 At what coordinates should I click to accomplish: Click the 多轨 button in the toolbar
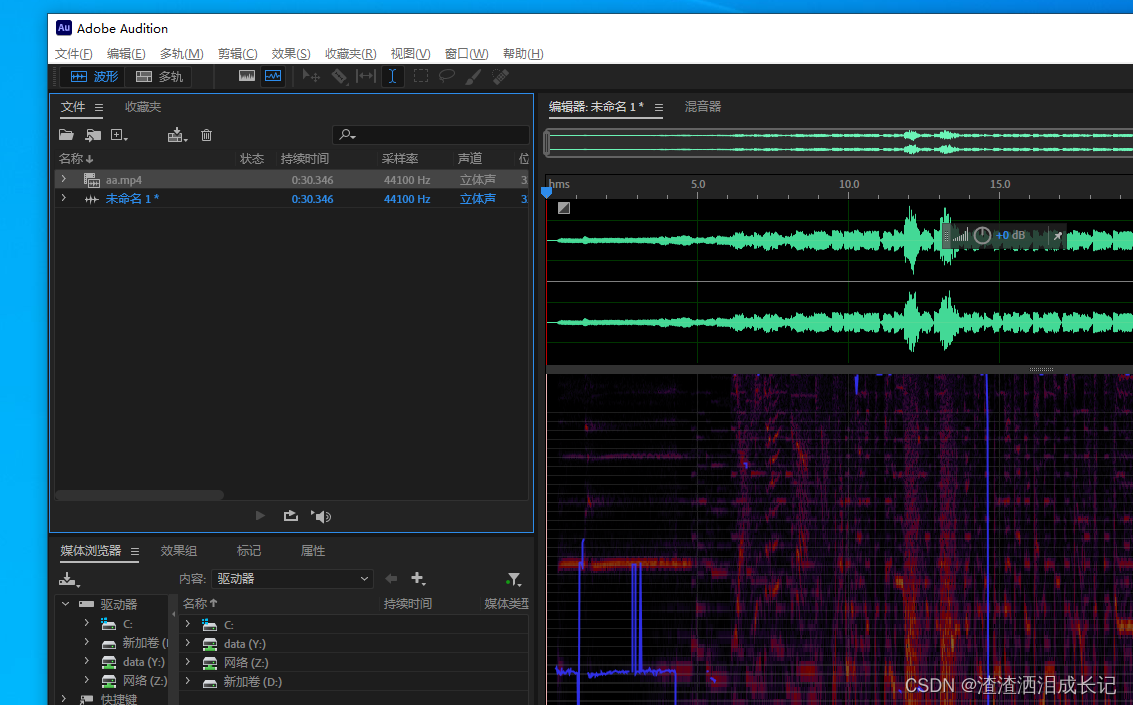(x=160, y=76)
